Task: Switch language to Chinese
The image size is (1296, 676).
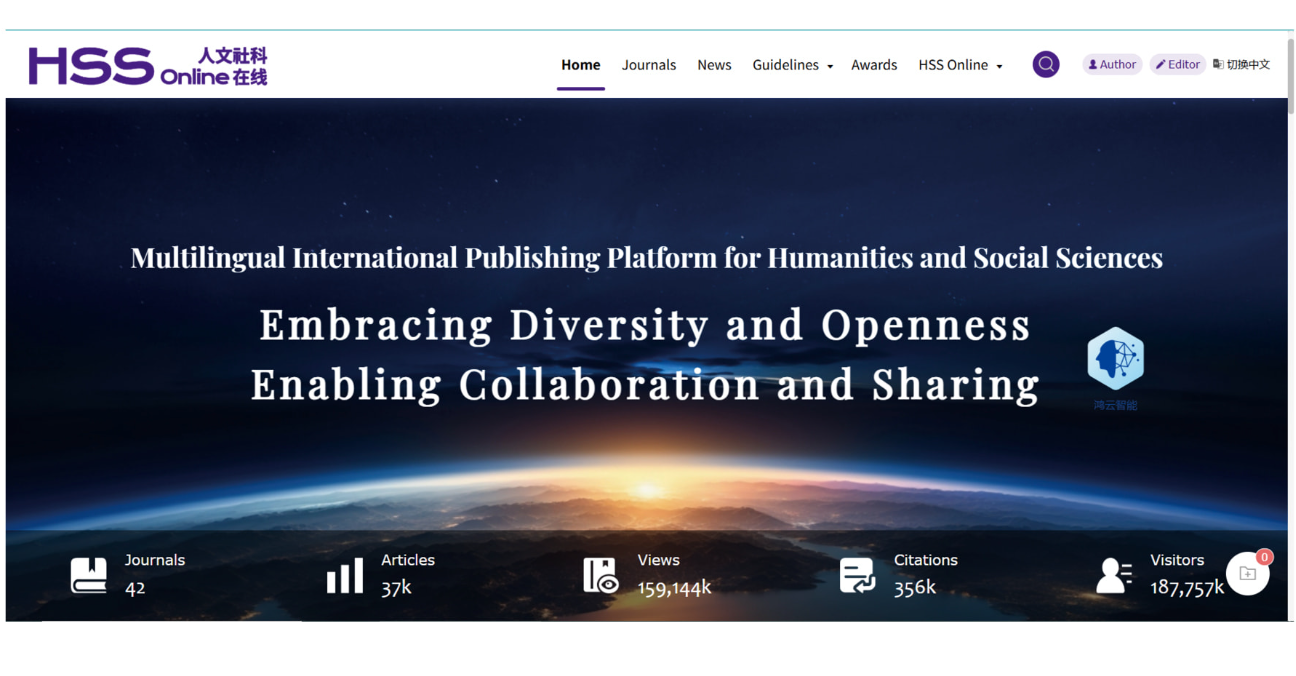Action: (x=1241, y=65)
